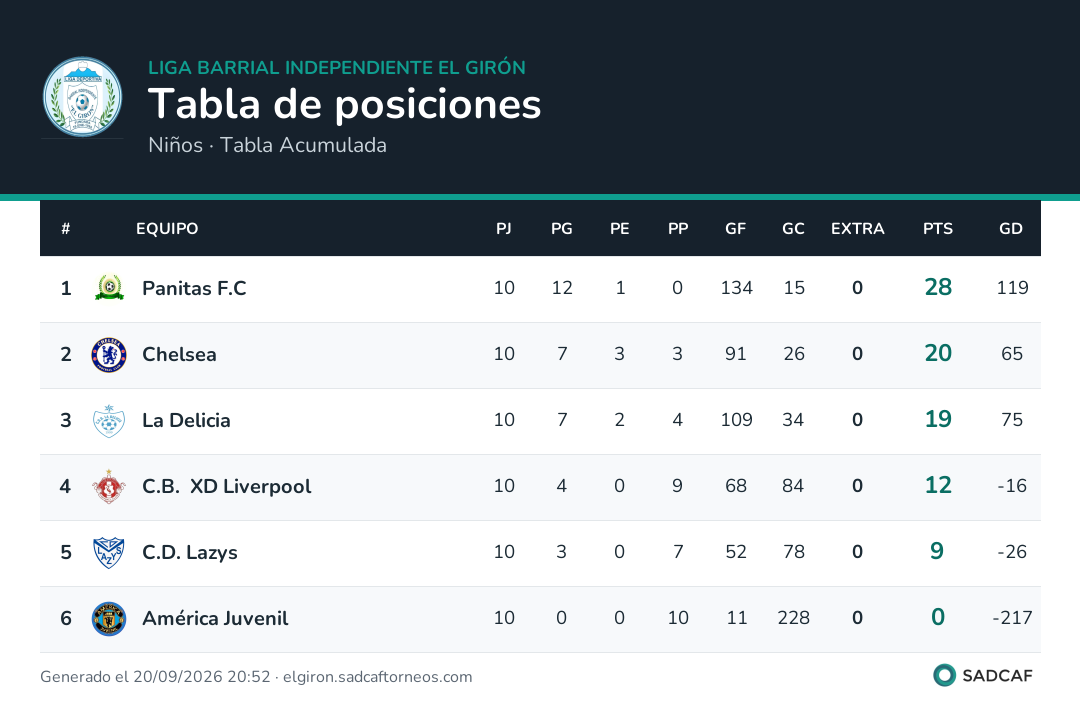Screen dimensions: 1080x728
Task: Click the PTS column header
Action: coord(937,229)
